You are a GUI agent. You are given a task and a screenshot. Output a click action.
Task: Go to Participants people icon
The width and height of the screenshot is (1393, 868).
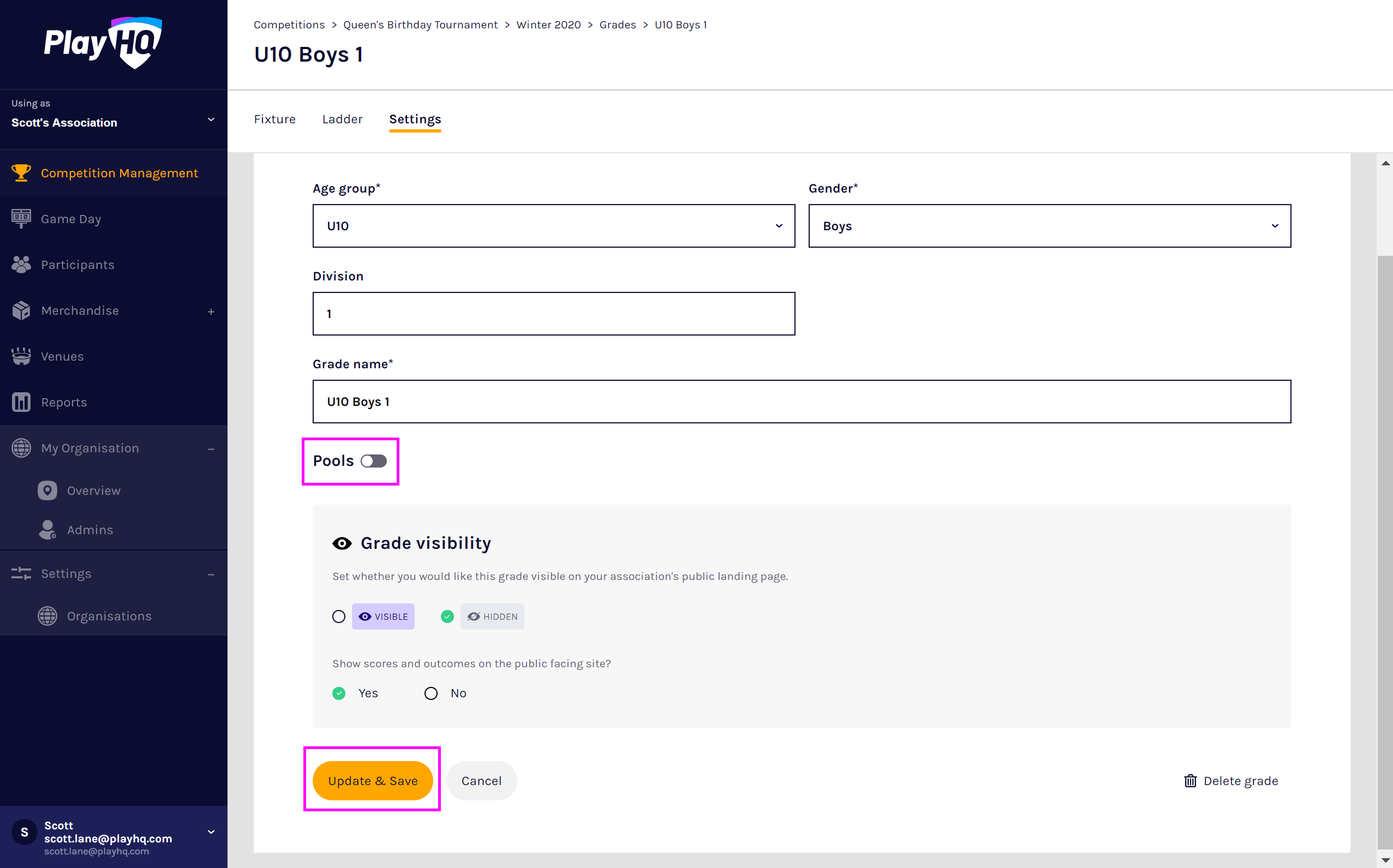point(21,265)
